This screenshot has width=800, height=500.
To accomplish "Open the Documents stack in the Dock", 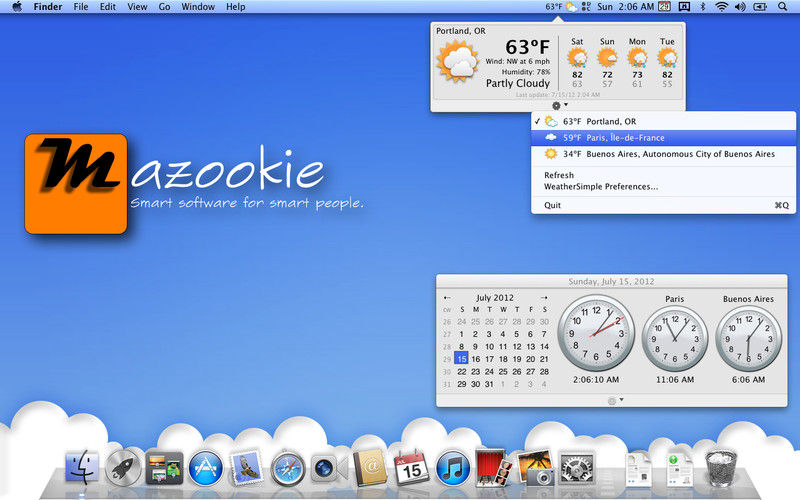I will tap(639, 469).
